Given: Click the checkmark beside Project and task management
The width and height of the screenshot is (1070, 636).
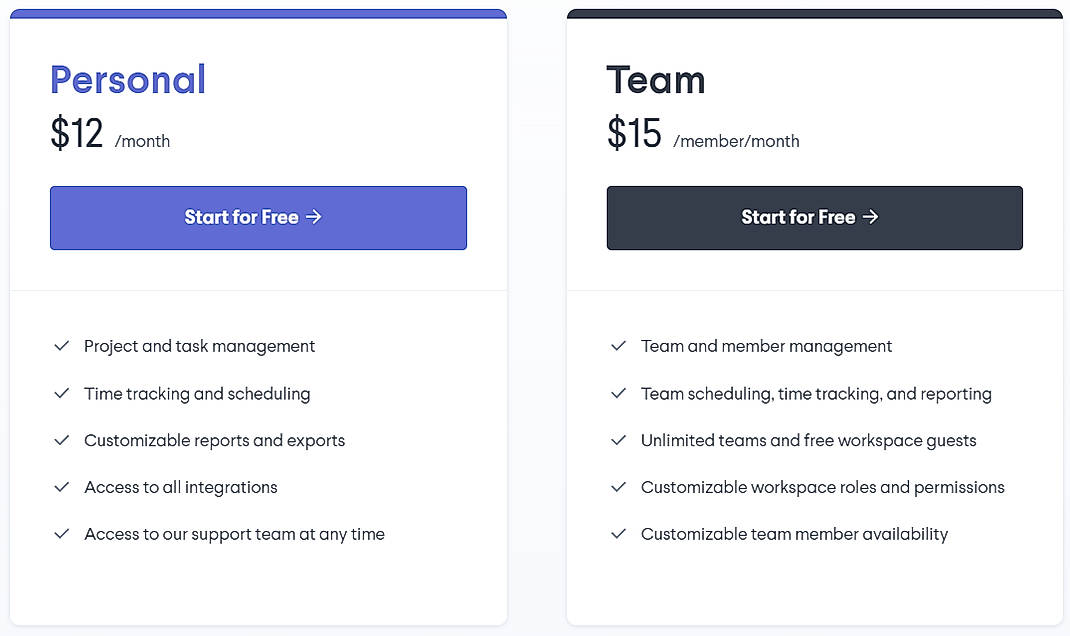Looking at the screenshot, I should (62, 346).
